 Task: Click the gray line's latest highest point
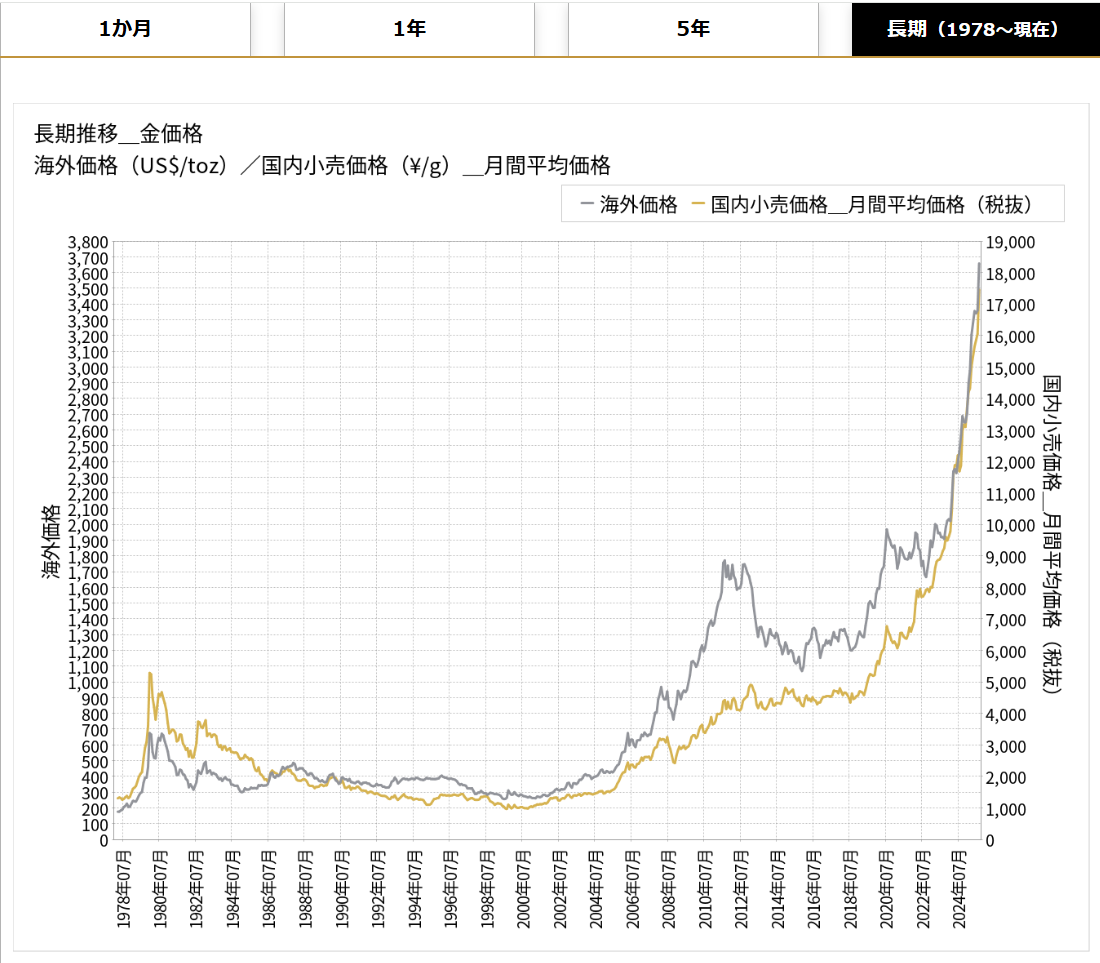(x=978, y=264)
